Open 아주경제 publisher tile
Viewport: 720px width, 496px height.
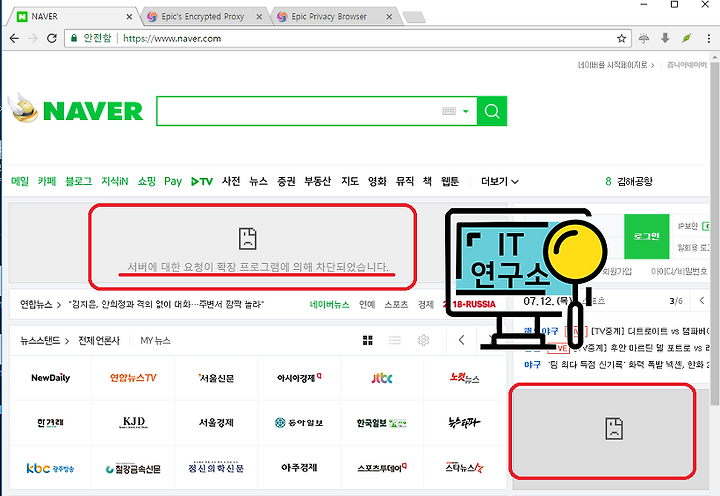[299, 468]
